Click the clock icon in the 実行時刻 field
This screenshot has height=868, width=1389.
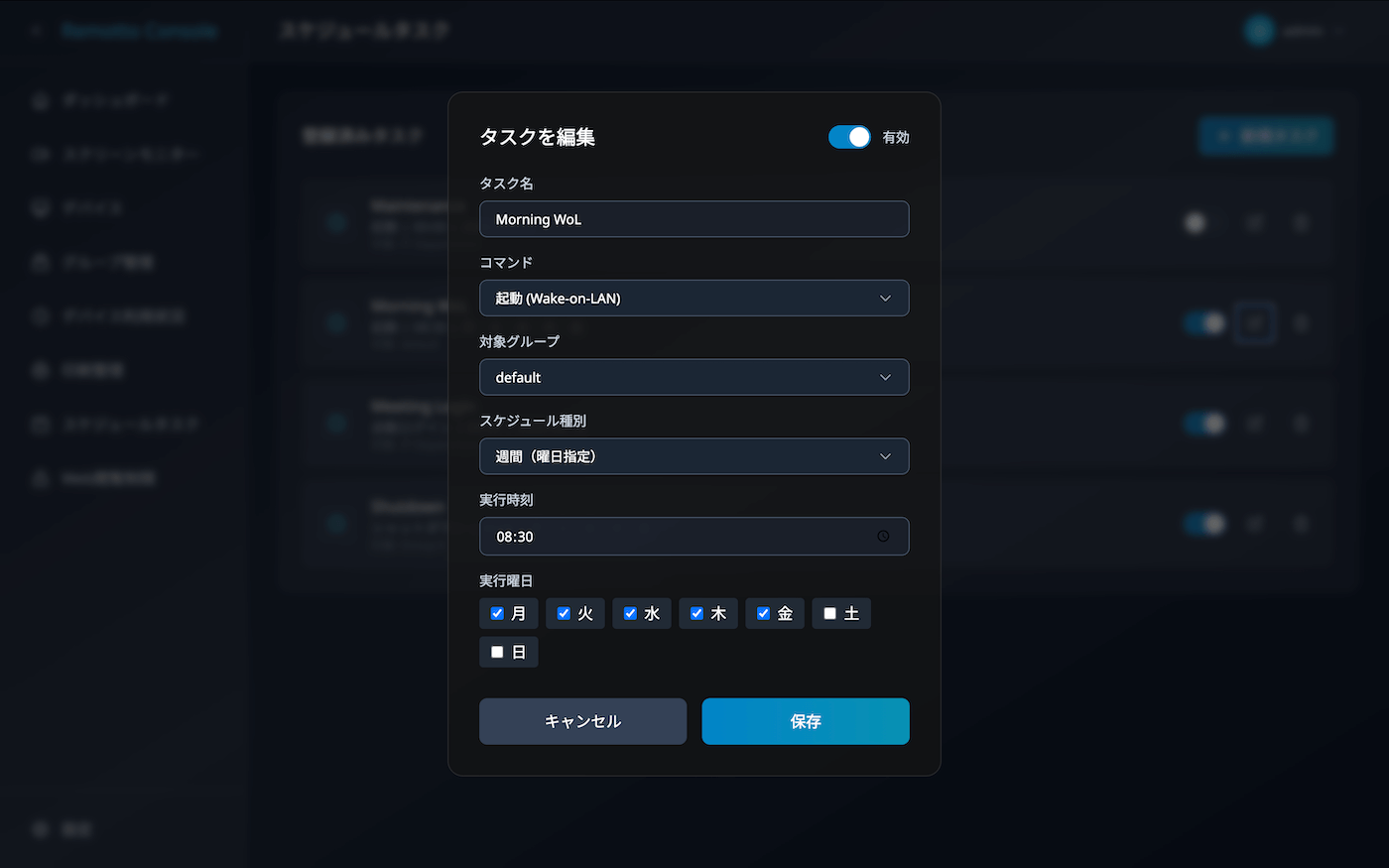click(883, 537)
